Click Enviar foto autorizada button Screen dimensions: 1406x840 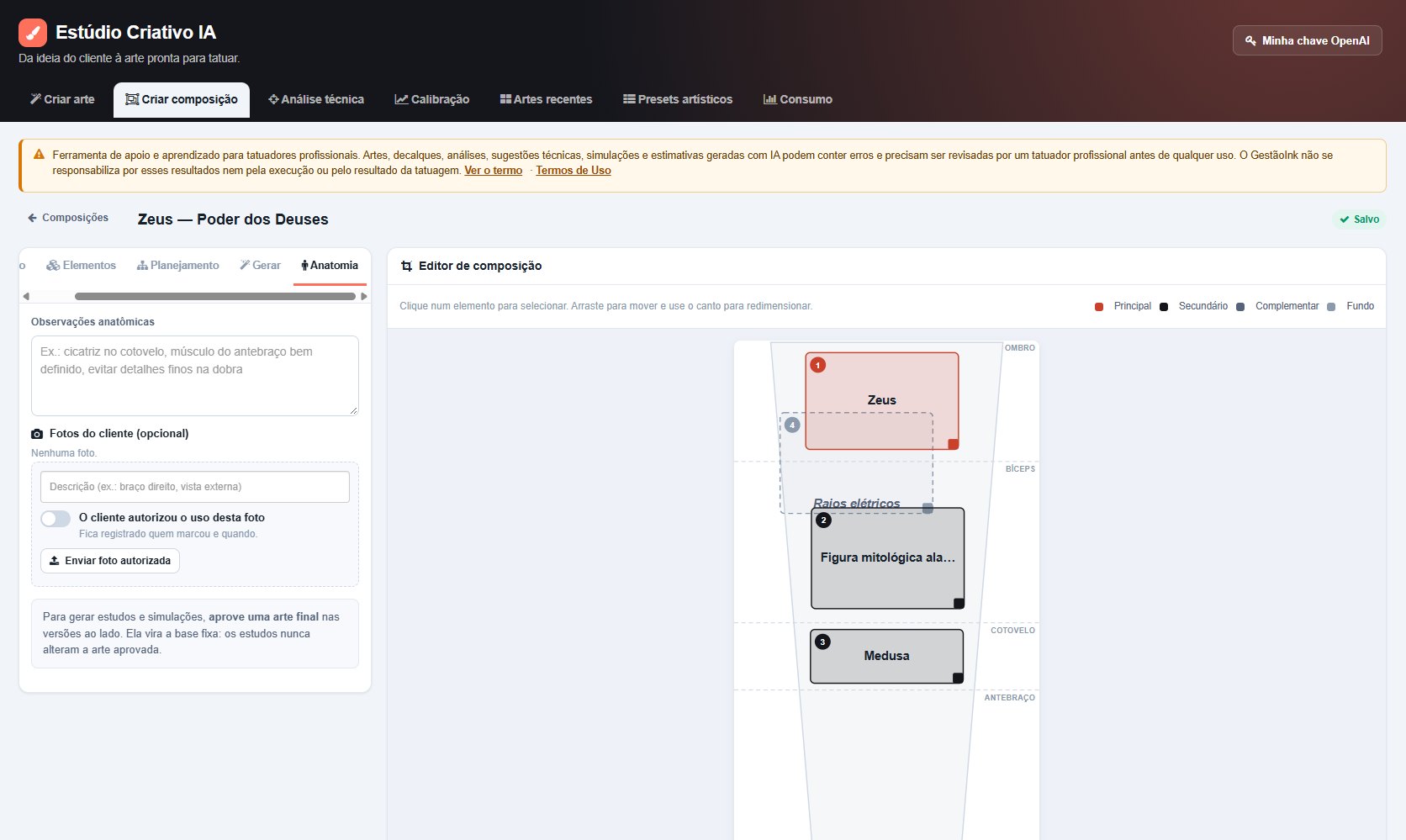click(110, 561)
